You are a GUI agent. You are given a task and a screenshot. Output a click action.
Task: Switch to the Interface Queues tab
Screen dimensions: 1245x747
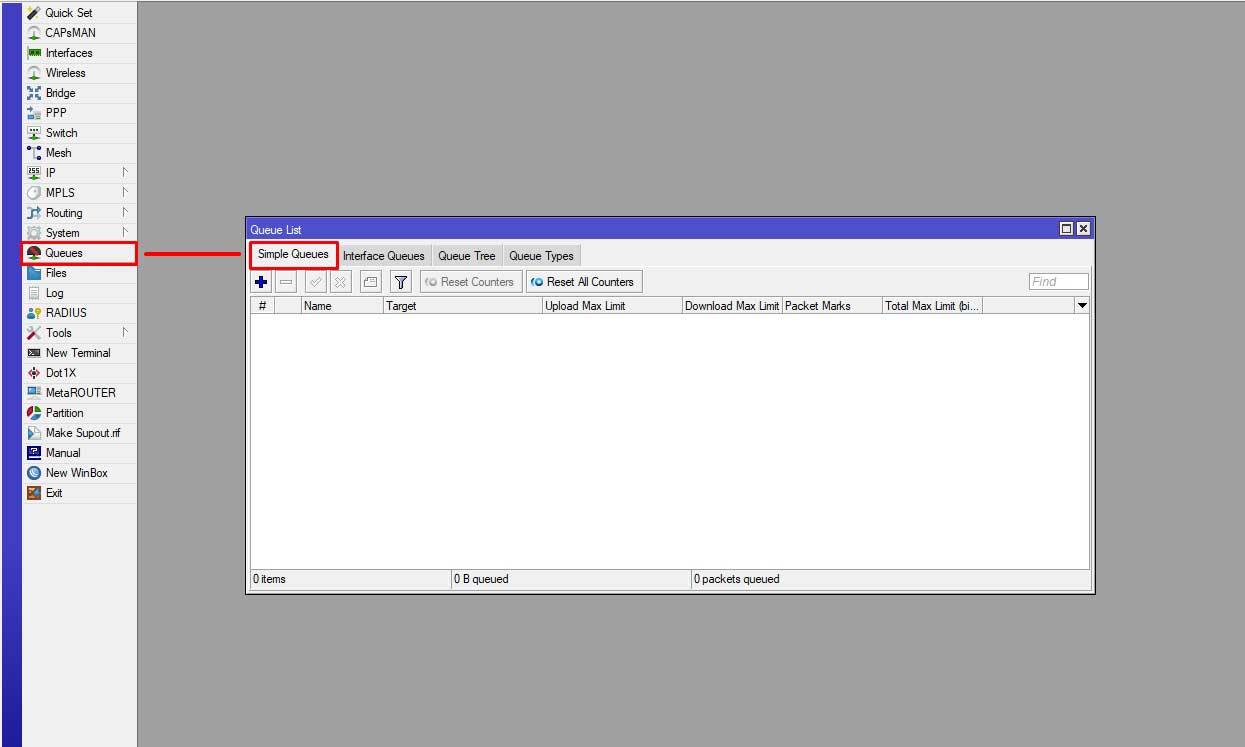click(384, 255)
